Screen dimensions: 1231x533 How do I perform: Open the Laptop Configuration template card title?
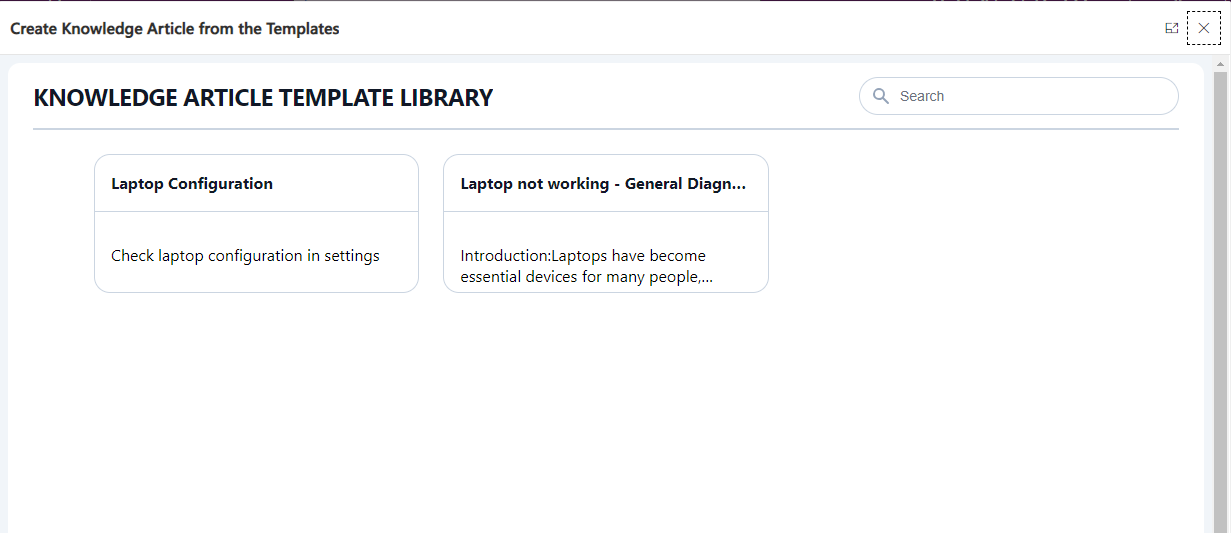point(192,184)
